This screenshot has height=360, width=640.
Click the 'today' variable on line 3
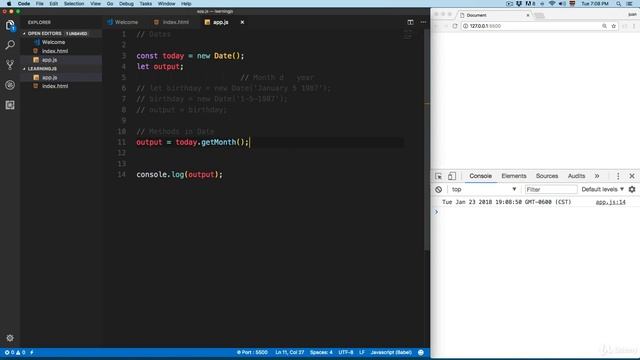click(173, 56)
